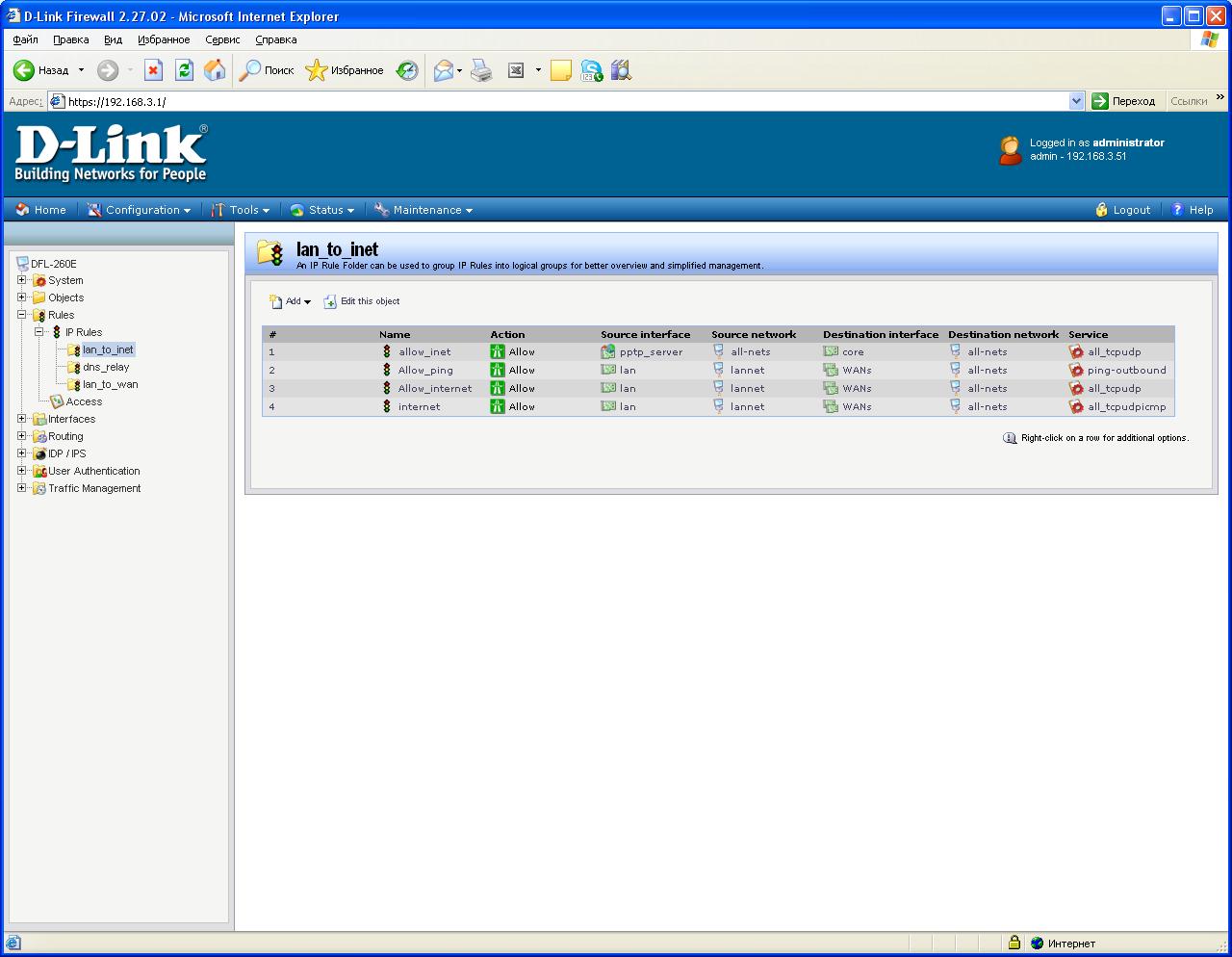Image resolution: width=1232 pixels, height=957 pixels.
Task: Click the Internet zone globe in status bar
Action: [1037, 944]
